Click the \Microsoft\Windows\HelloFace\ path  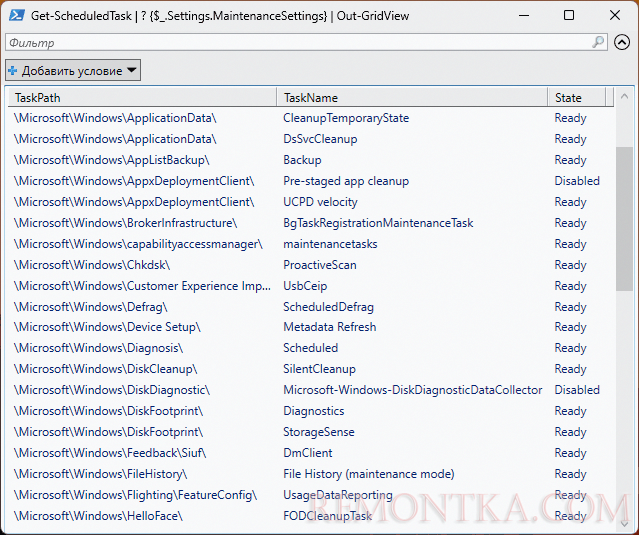pos(98,516)
